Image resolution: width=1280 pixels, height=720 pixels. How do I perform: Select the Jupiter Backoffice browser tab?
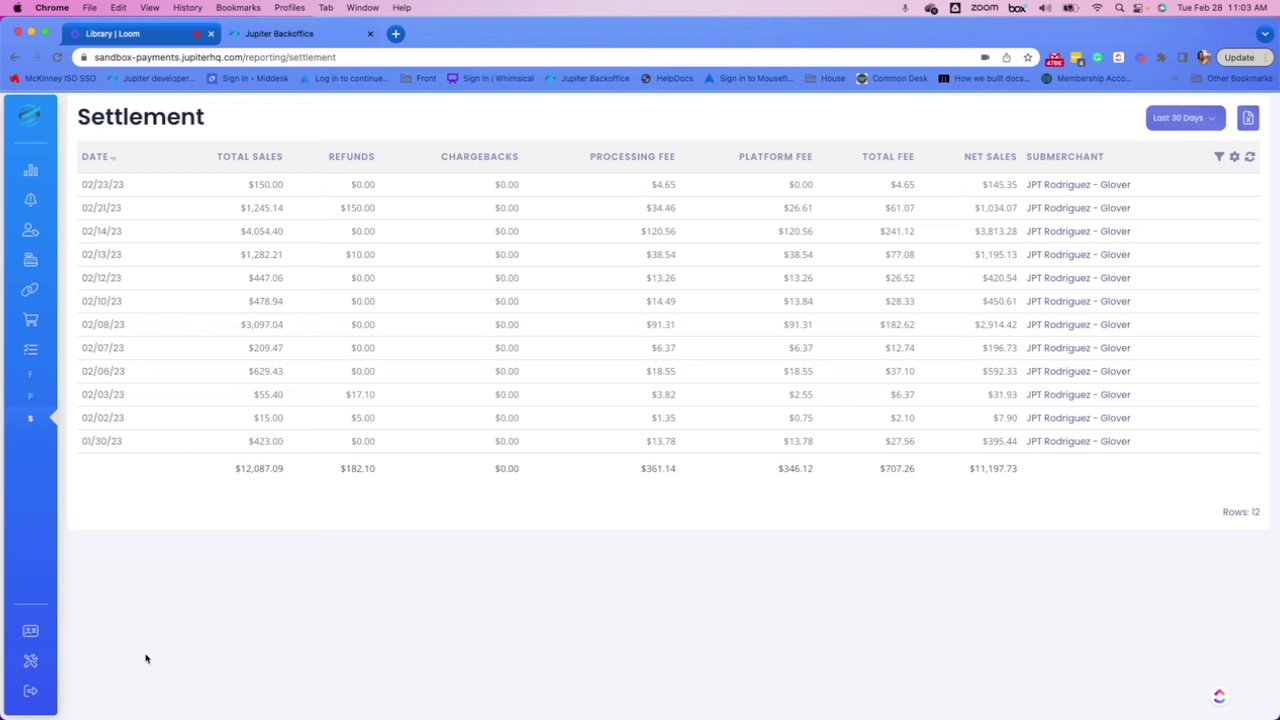(x=300, y=34)
